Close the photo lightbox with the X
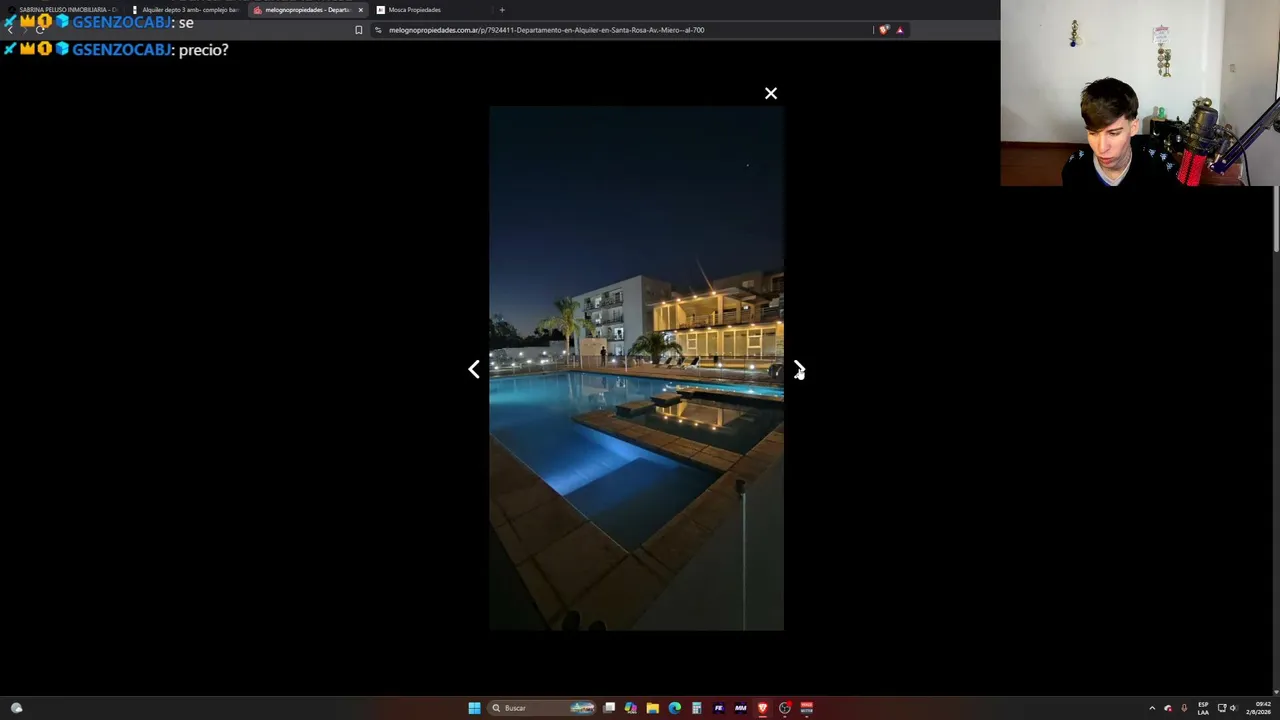Screen dimensions: 1280x720 [770, 93]
